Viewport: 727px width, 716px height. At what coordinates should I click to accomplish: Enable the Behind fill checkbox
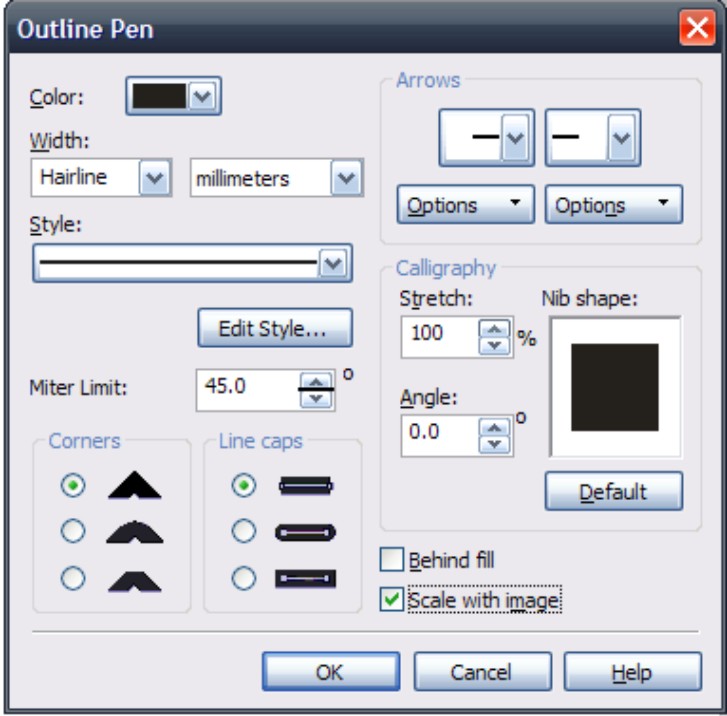(391, 559)
